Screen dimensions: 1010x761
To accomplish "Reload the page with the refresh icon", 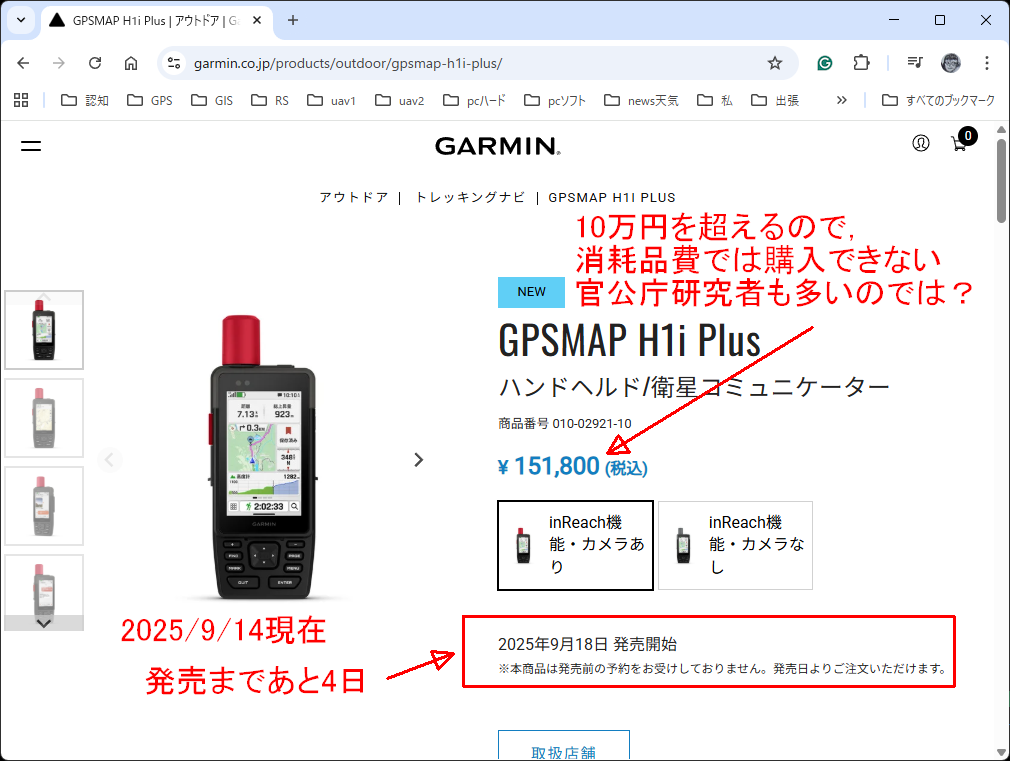I will [95, 62].
